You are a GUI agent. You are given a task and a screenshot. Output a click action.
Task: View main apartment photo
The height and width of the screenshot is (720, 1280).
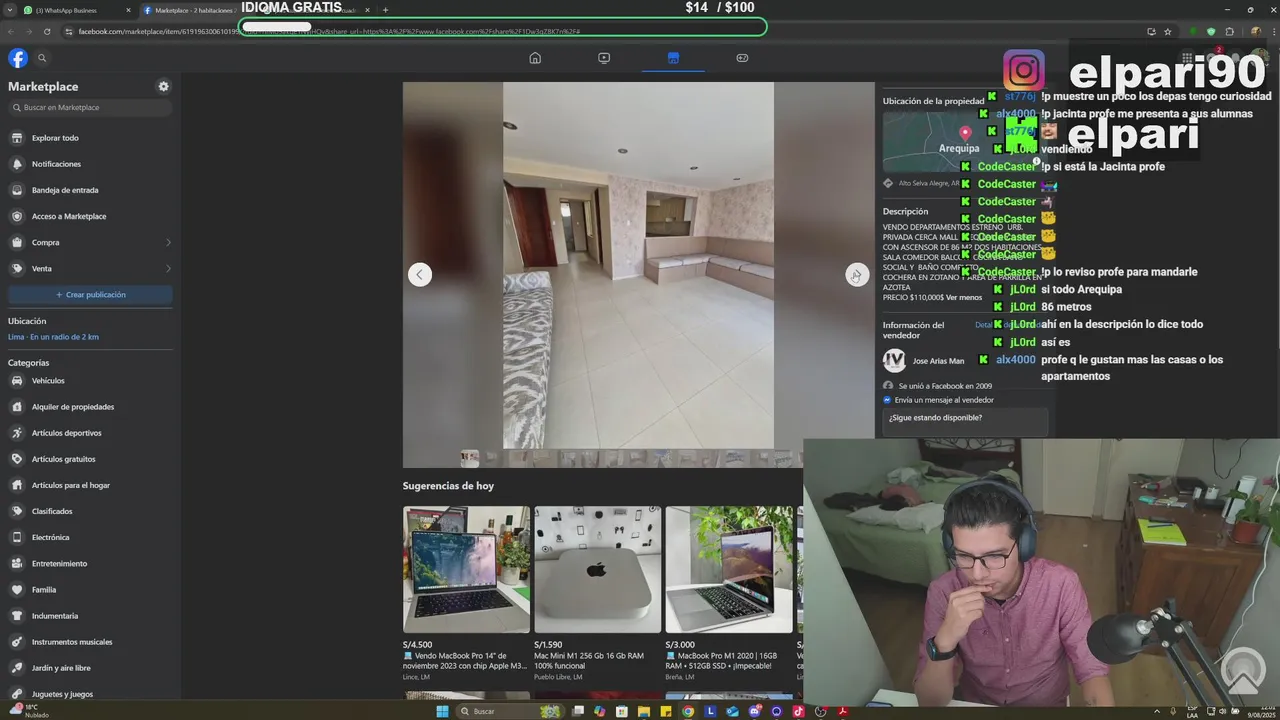638,265
